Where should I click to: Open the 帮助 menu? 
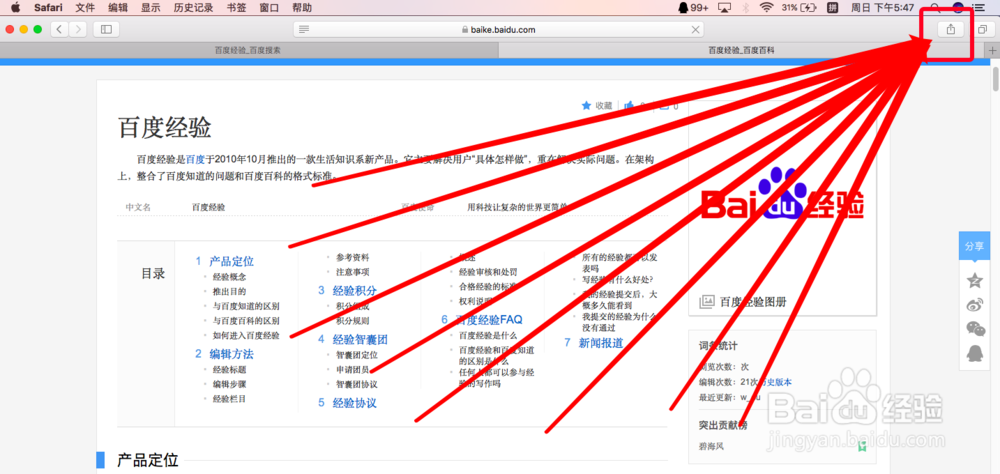[302, 8]
